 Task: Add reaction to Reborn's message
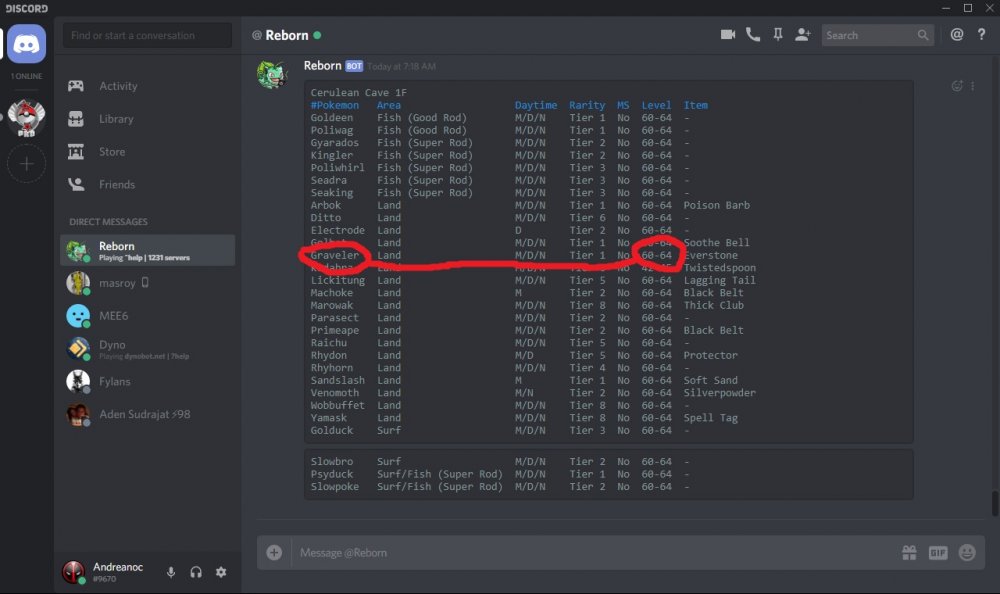(x=957, y=86)
